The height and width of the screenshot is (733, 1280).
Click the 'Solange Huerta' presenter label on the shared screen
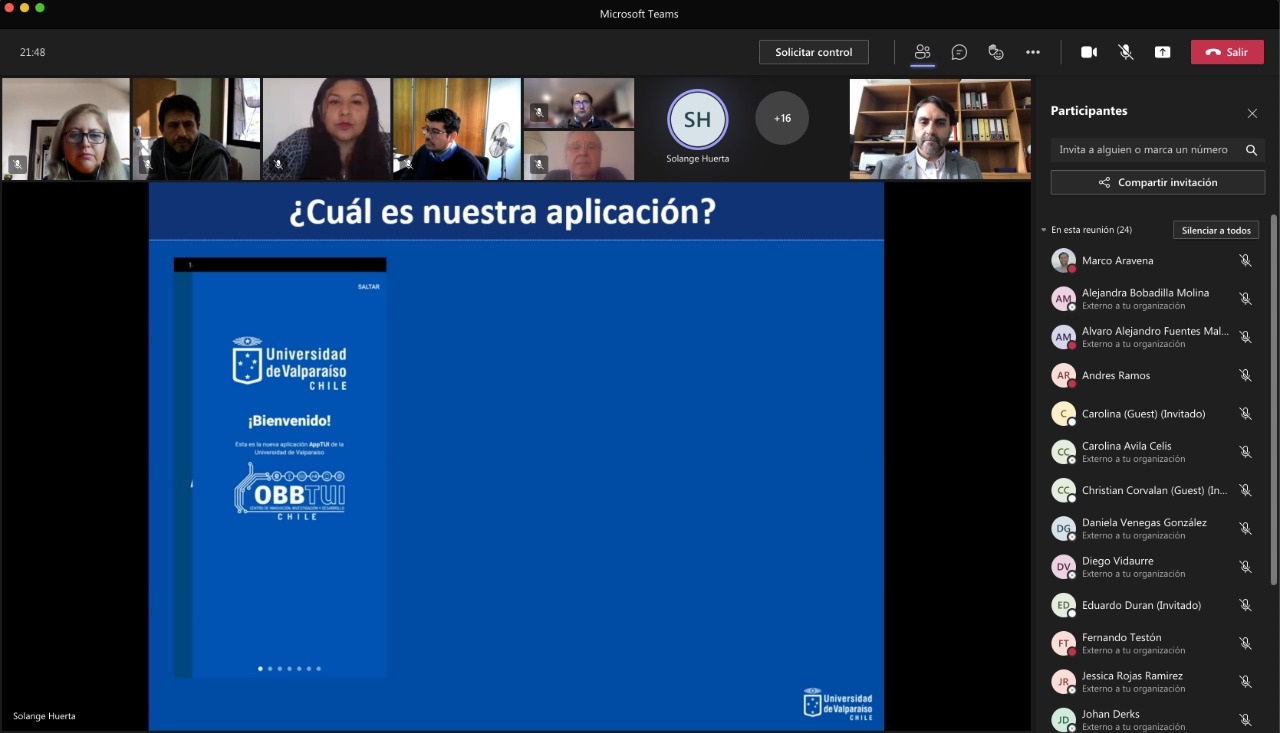[x=44, y=716]
